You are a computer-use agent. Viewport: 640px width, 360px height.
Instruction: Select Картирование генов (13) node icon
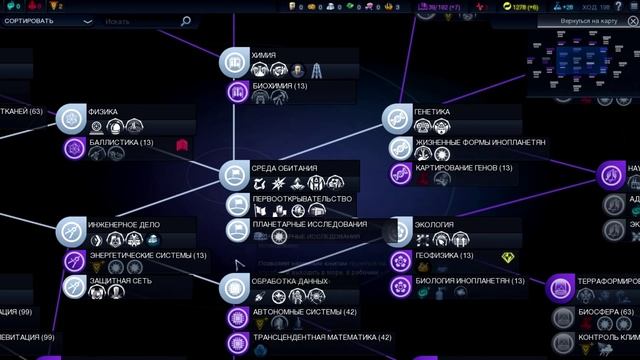400,174
